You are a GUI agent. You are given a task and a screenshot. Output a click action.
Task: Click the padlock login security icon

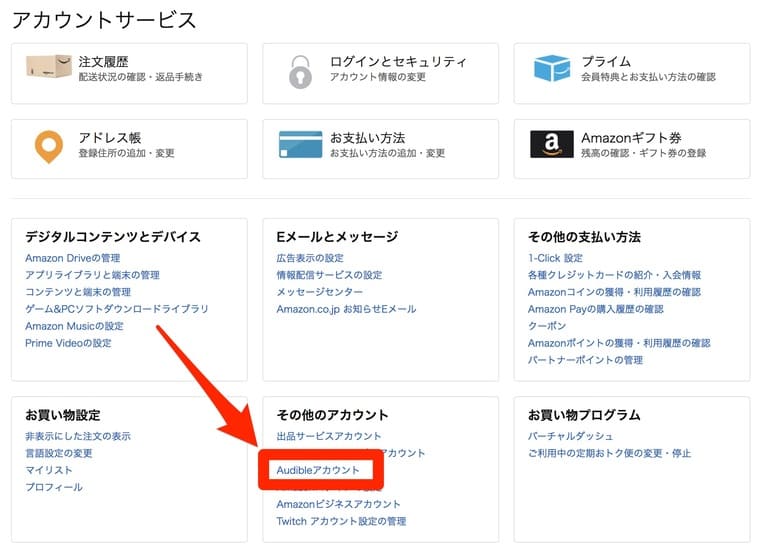[x=300, y=72]
